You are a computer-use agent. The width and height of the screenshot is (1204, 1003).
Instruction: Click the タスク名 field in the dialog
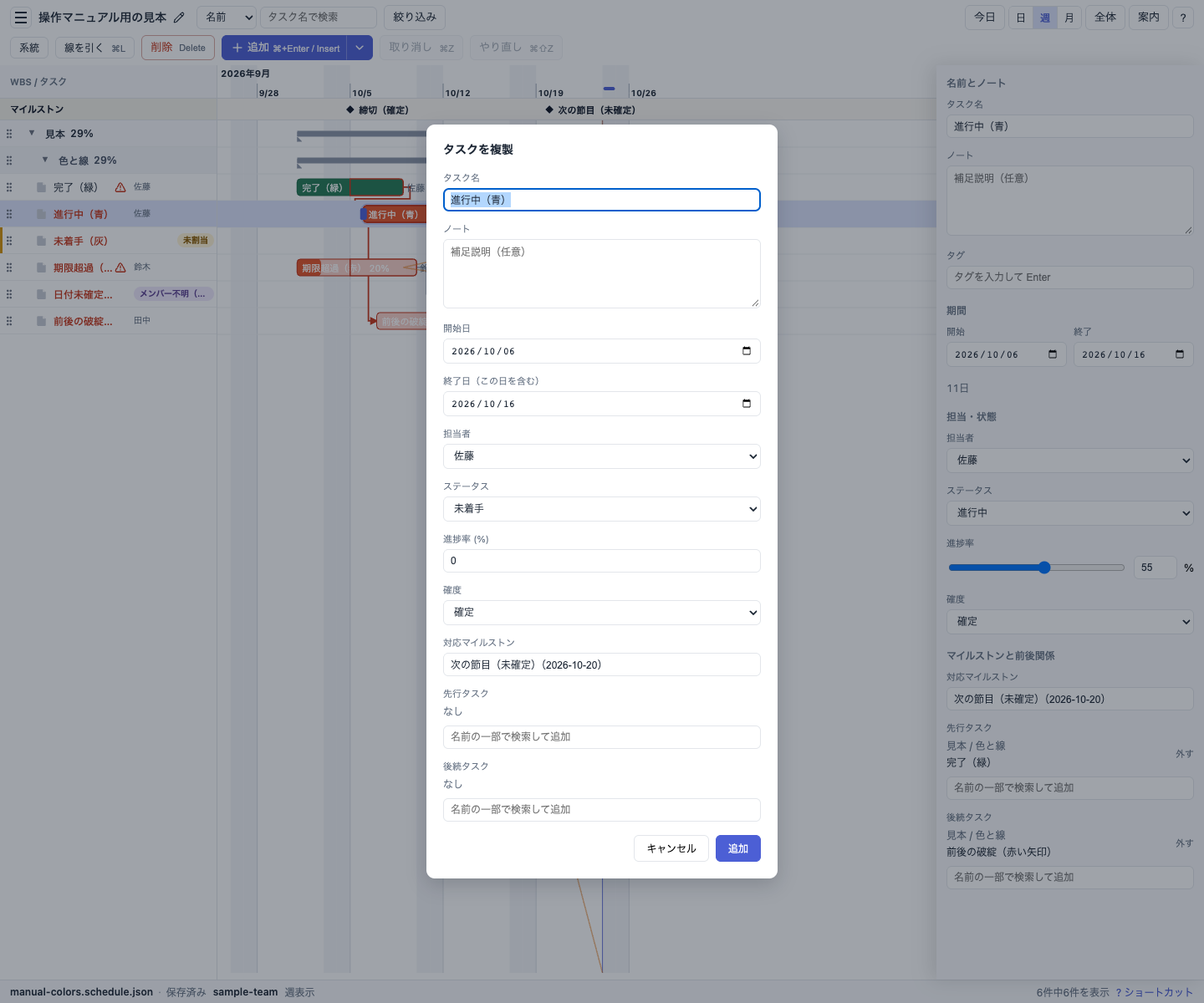pos(602,200)
